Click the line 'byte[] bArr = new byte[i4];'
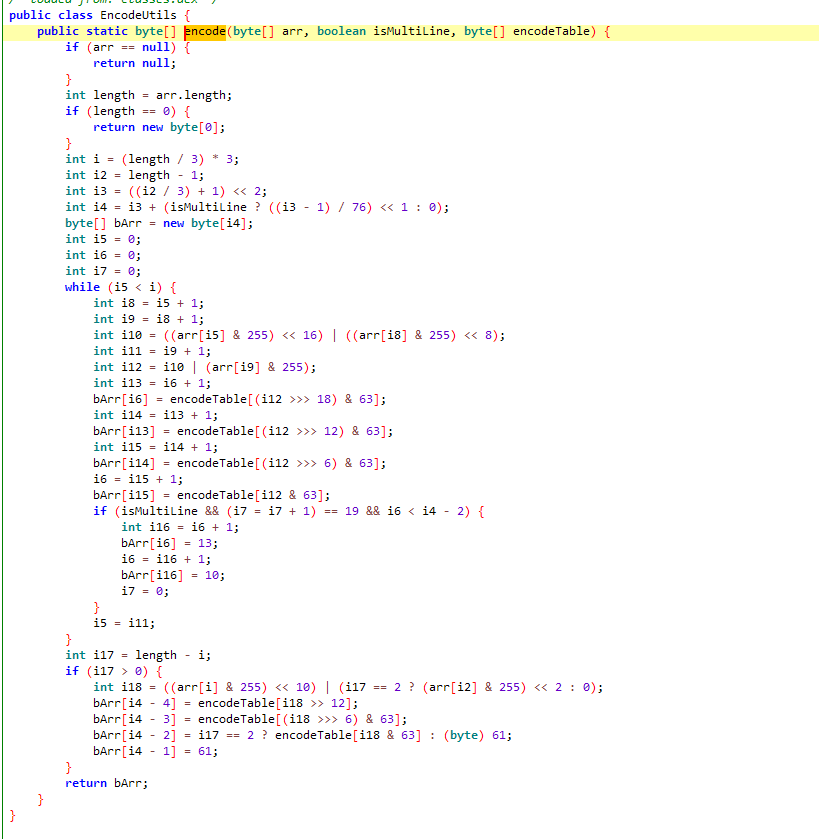Viewport: 819px width, 839px height. point(159,223)
